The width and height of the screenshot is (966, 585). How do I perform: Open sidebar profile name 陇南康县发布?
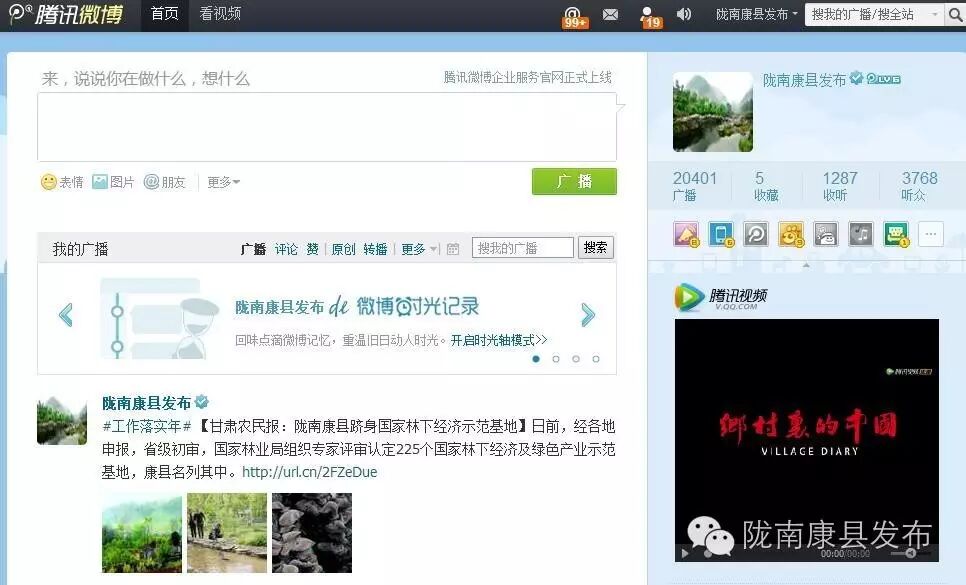click(804, 79)
